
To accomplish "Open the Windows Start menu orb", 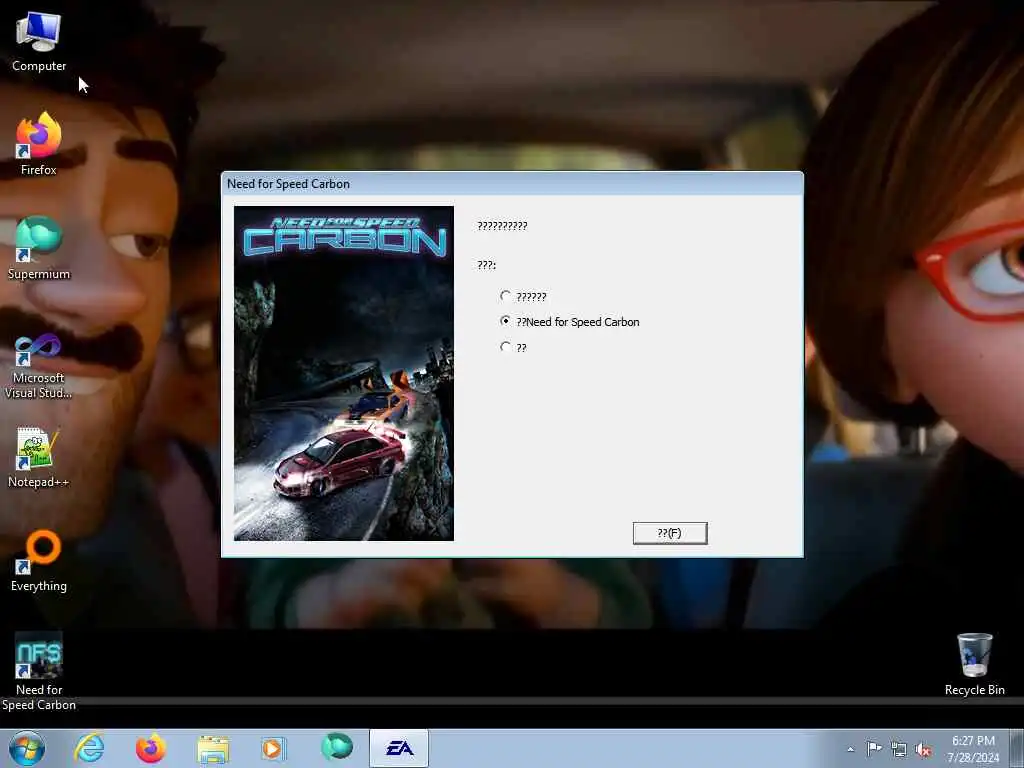I will pyautogui.click(x=27, y=748).
